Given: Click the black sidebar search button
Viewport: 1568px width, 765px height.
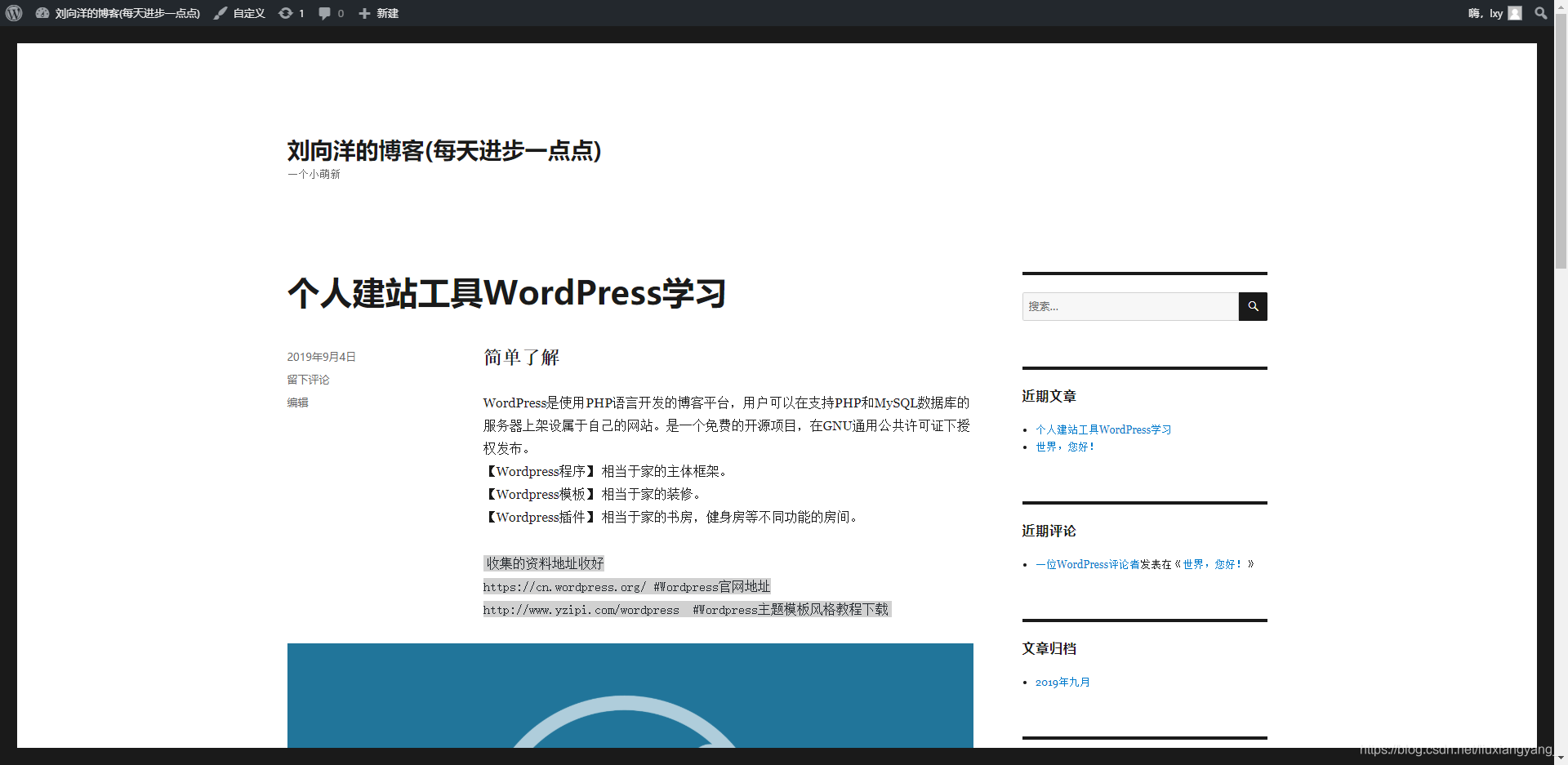Looking at the screenshot, I should (1253, 306).
